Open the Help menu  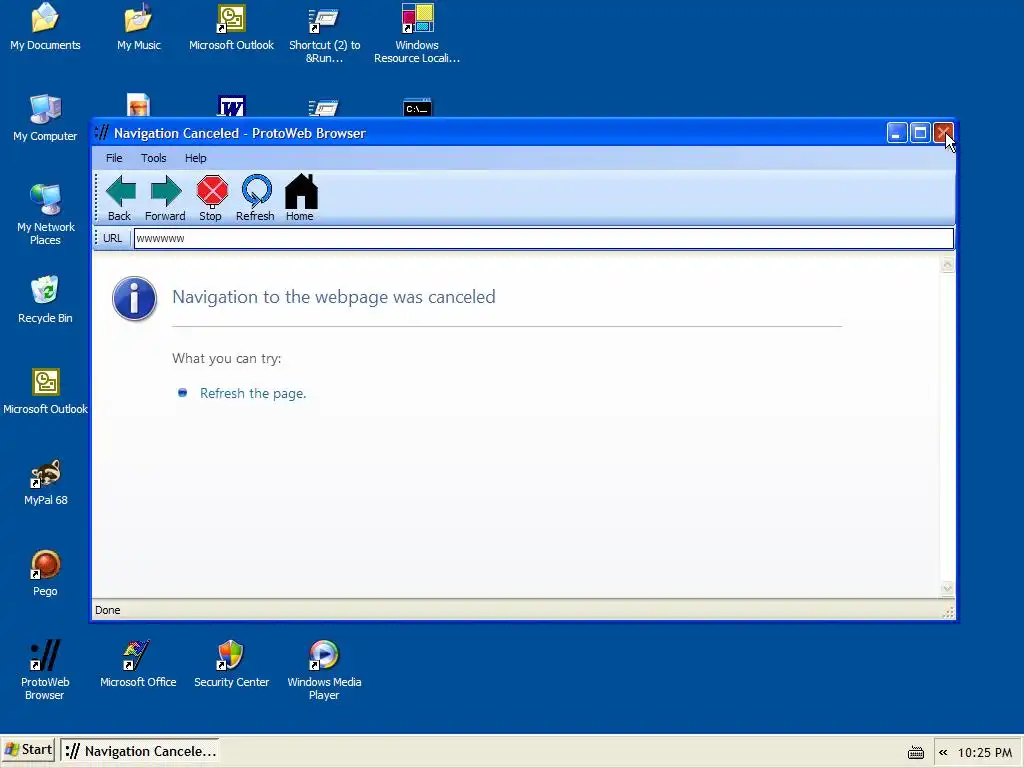click(195, 158)
